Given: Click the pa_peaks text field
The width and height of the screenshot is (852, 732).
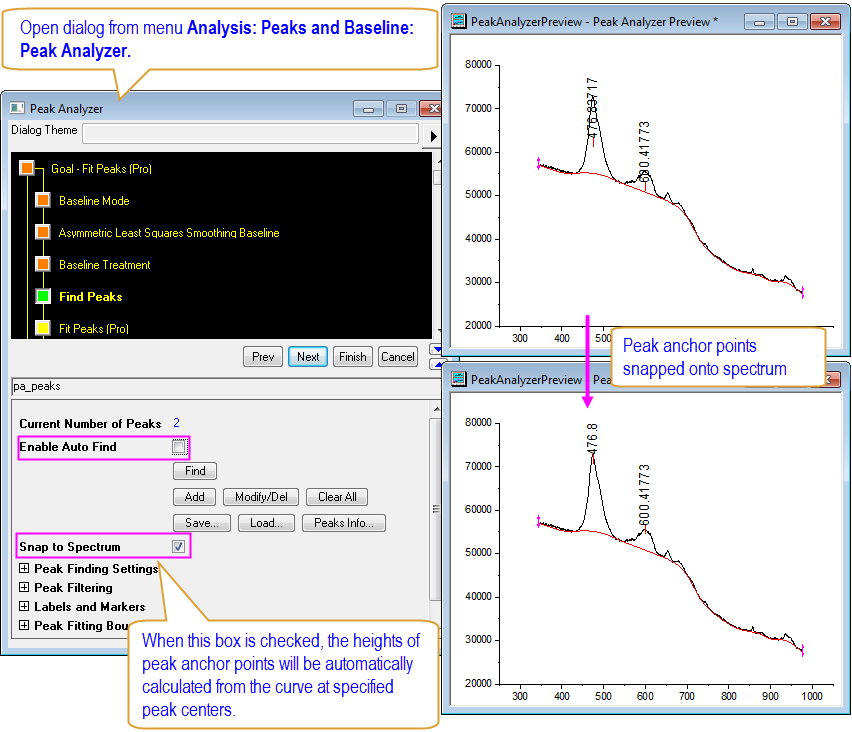Looking at the screenshot, I should 225,386.
